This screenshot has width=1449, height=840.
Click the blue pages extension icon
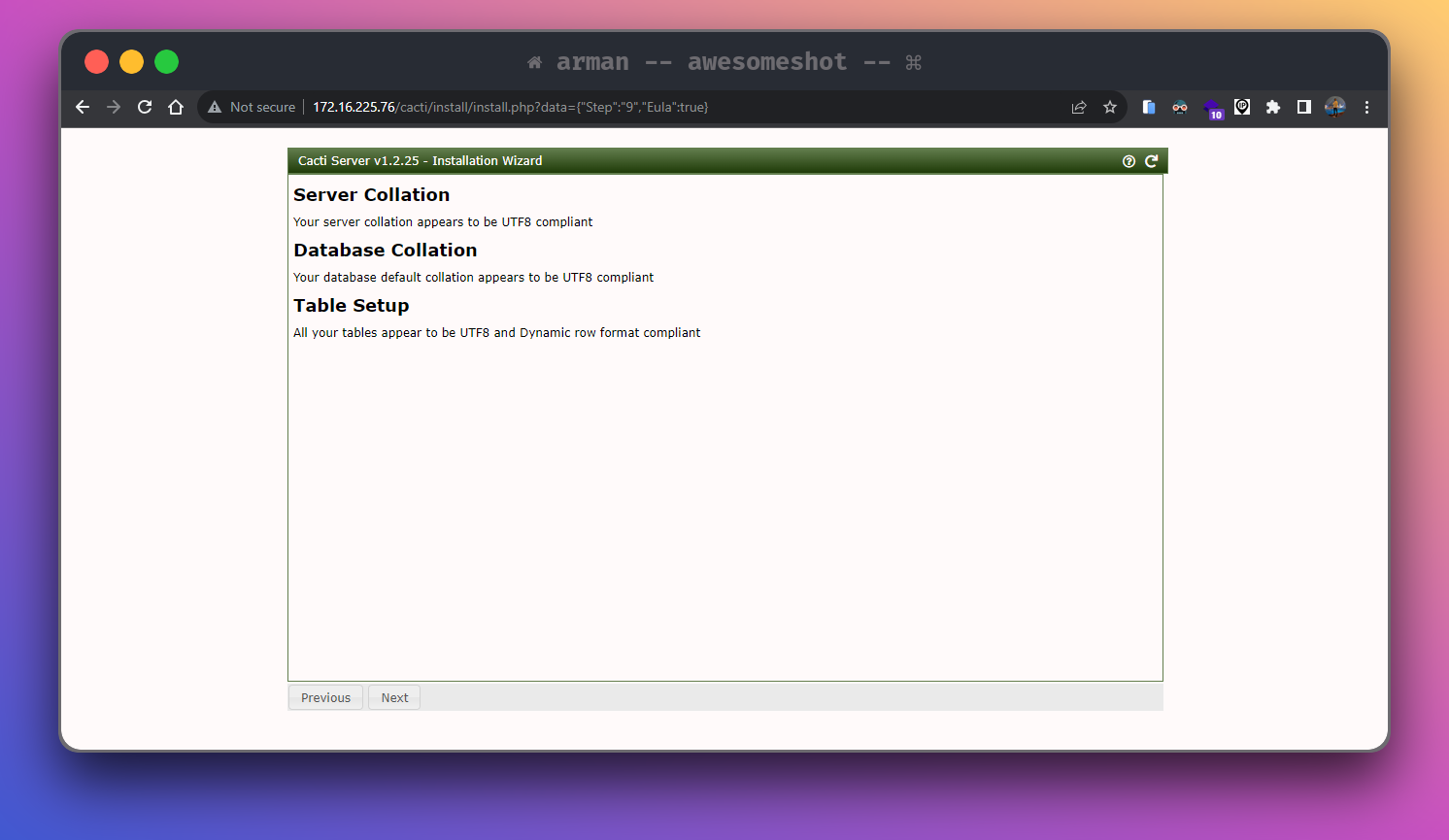click(1149, 107)
